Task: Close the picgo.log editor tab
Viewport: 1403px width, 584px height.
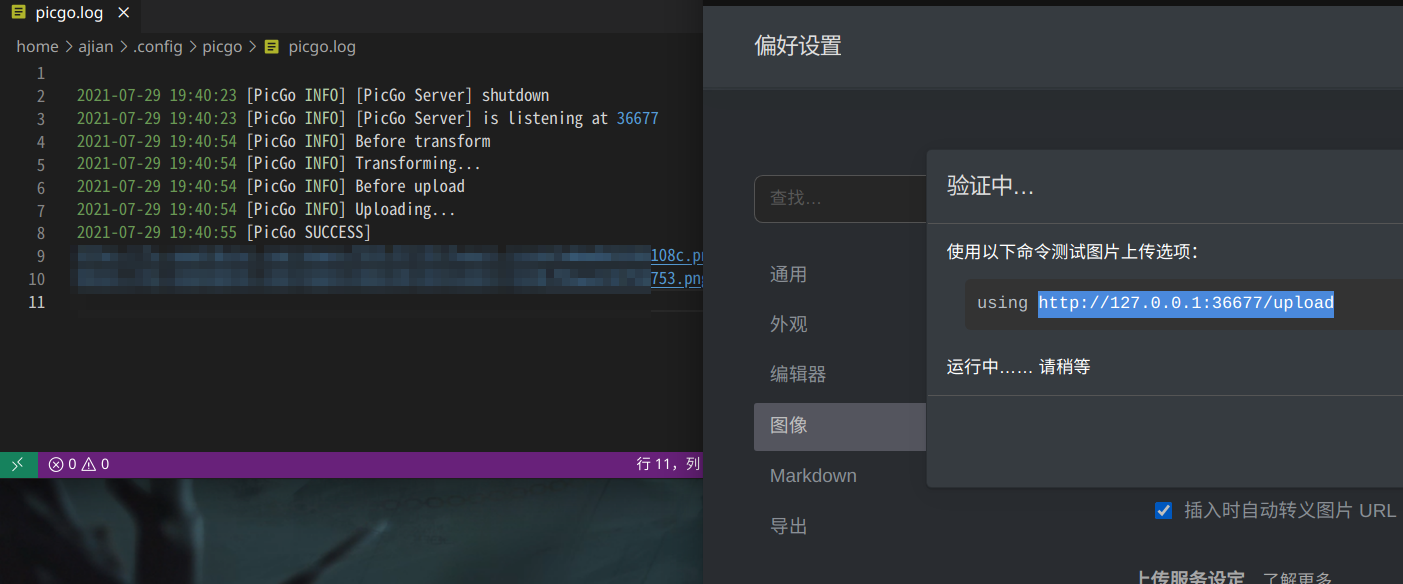Action: (123, 12)
